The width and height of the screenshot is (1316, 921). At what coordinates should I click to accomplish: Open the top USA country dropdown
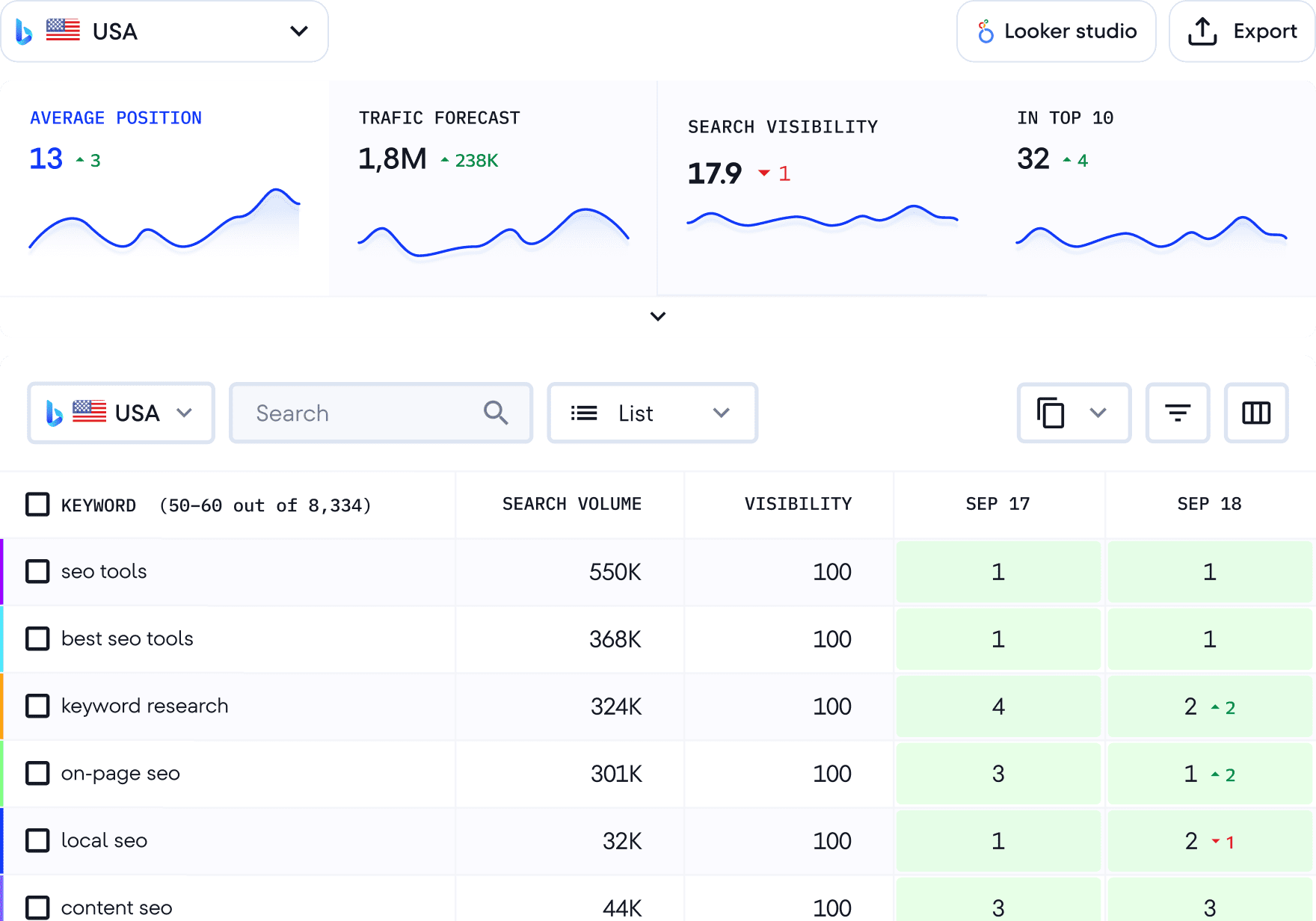(x=299, y=31)
